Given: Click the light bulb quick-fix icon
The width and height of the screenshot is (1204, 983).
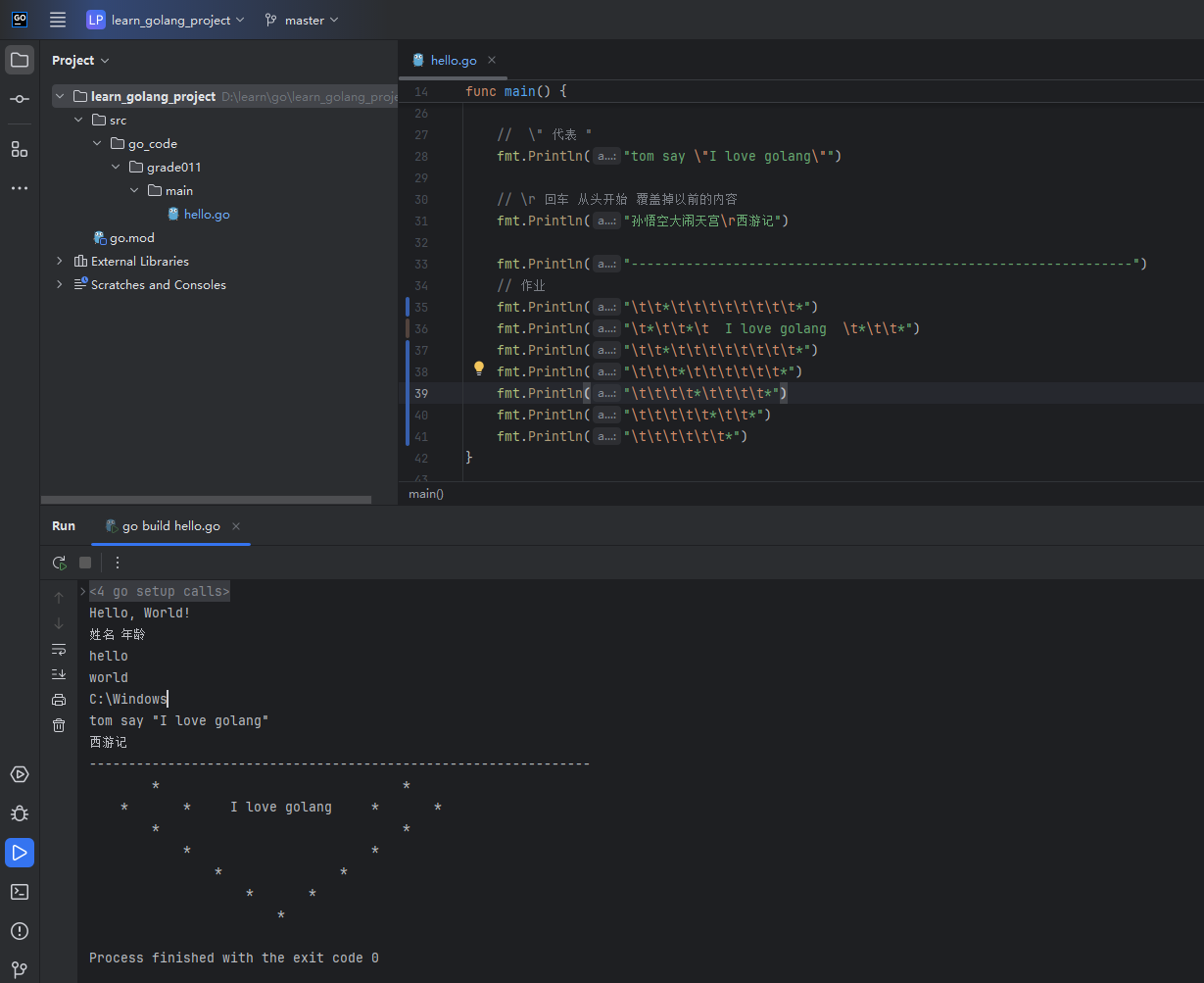Looking at the screenshot, I should point(479,369).
